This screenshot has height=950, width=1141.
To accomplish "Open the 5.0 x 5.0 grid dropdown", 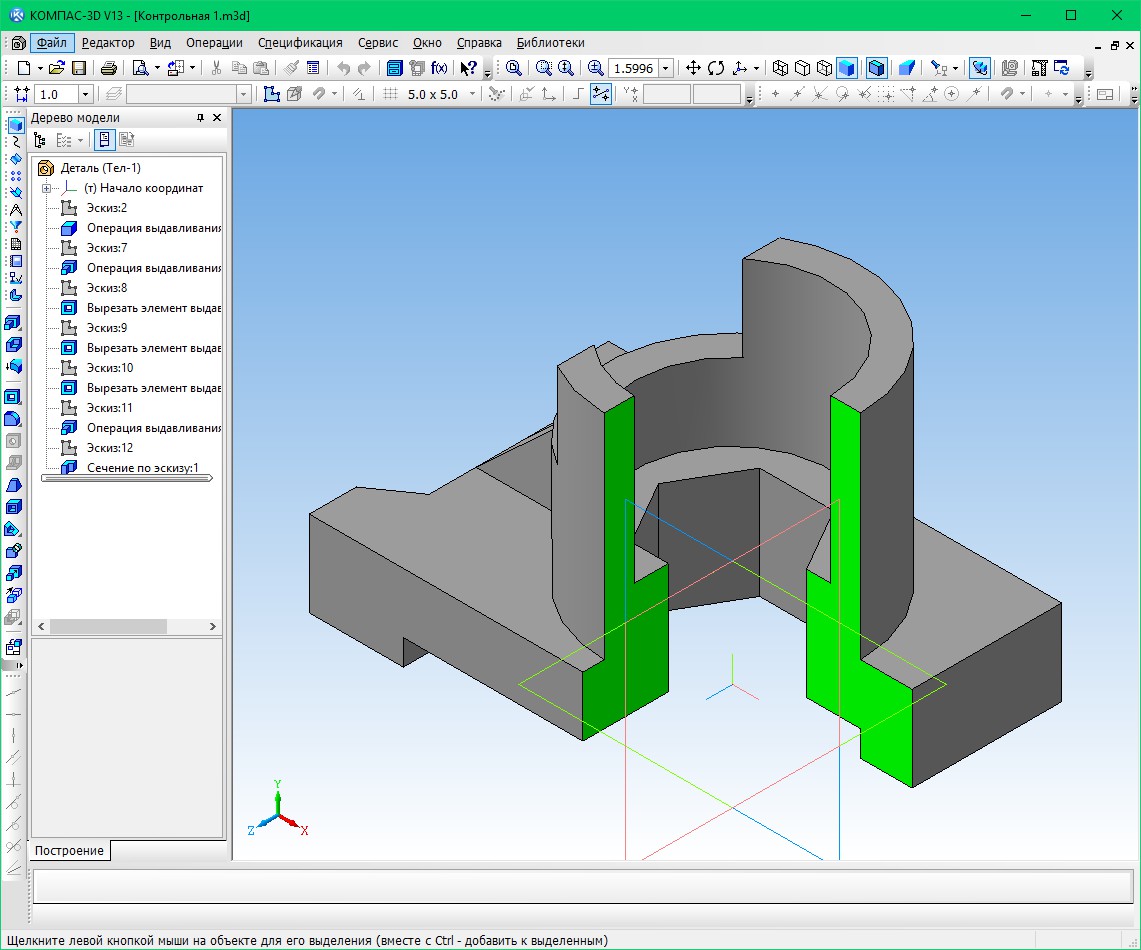I will (x=473, y=94).
